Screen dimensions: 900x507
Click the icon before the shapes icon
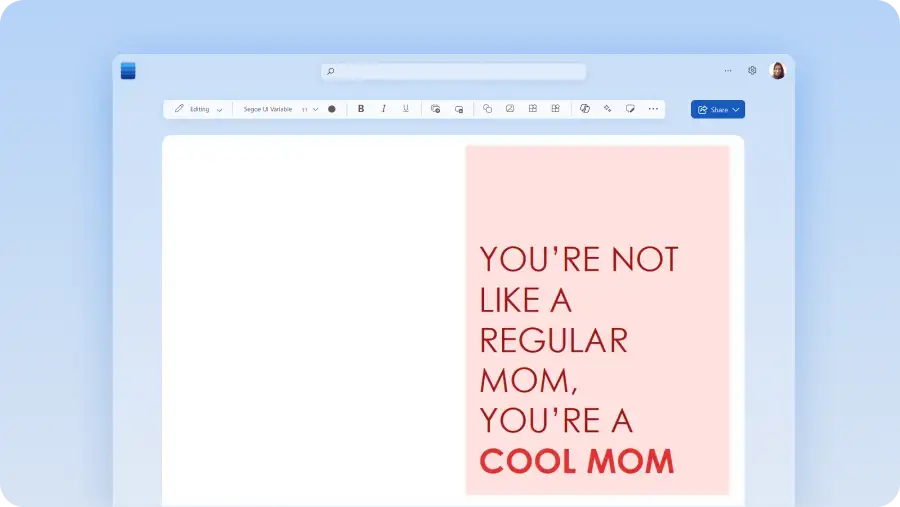[x=459, y=109]
